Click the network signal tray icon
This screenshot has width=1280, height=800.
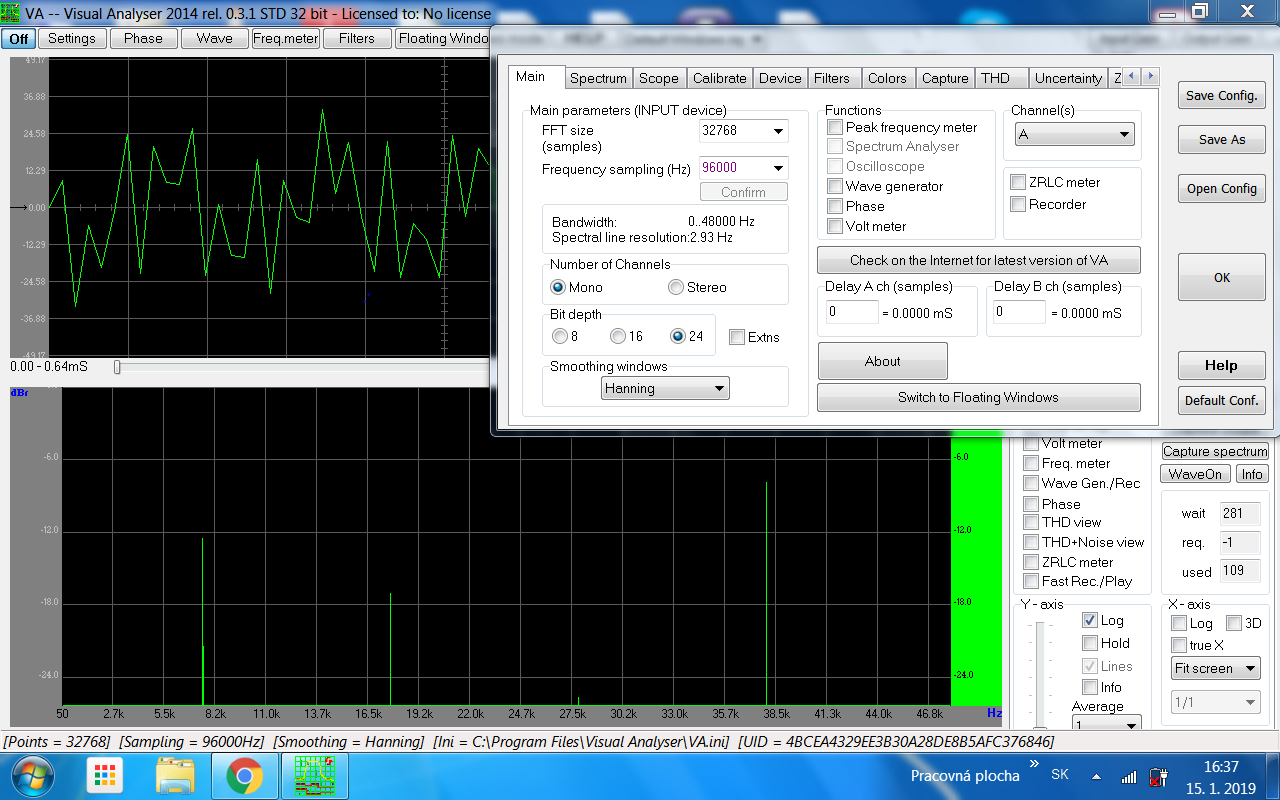tap(1128, 777)
